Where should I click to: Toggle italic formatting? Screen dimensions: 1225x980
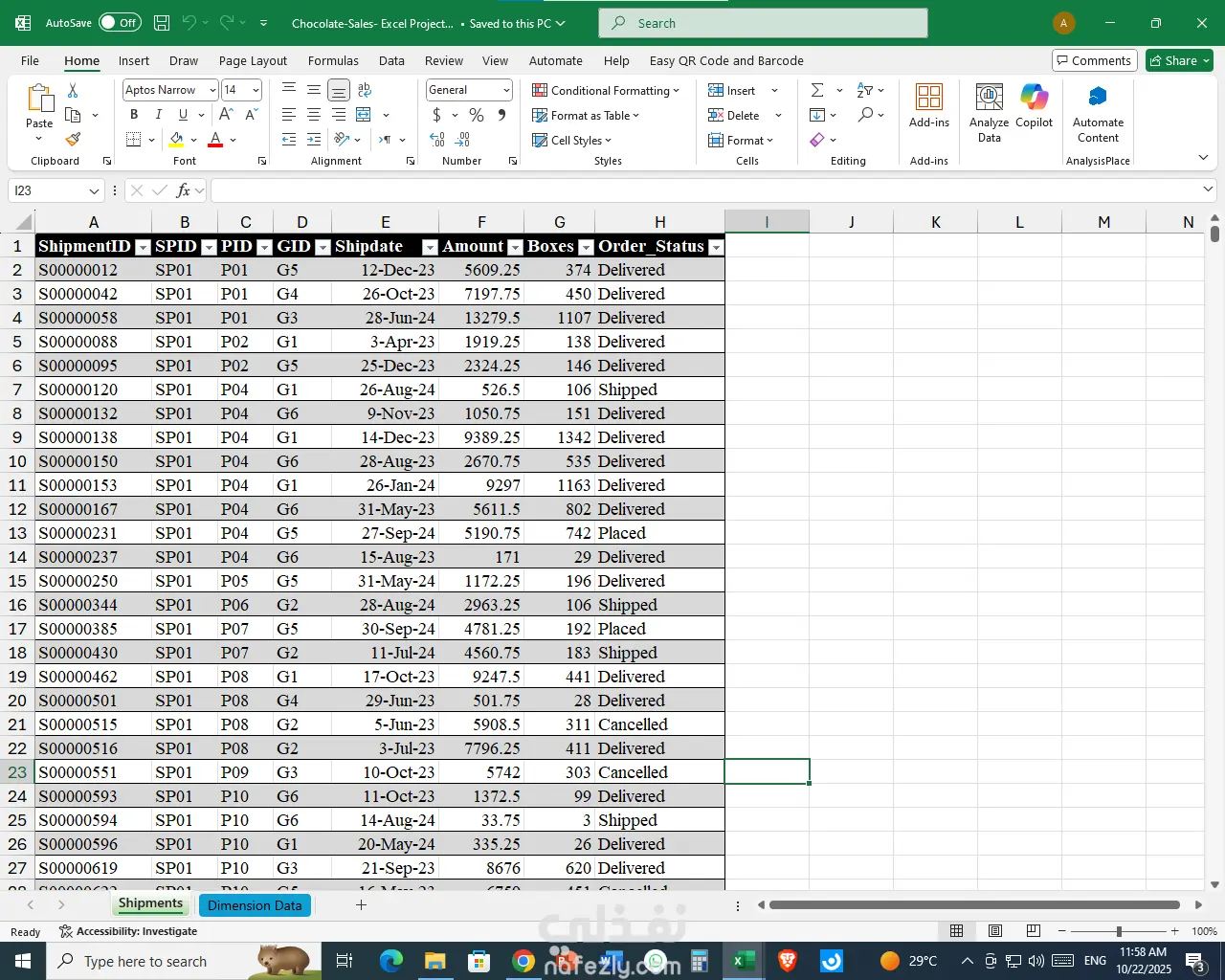point(158,115)
